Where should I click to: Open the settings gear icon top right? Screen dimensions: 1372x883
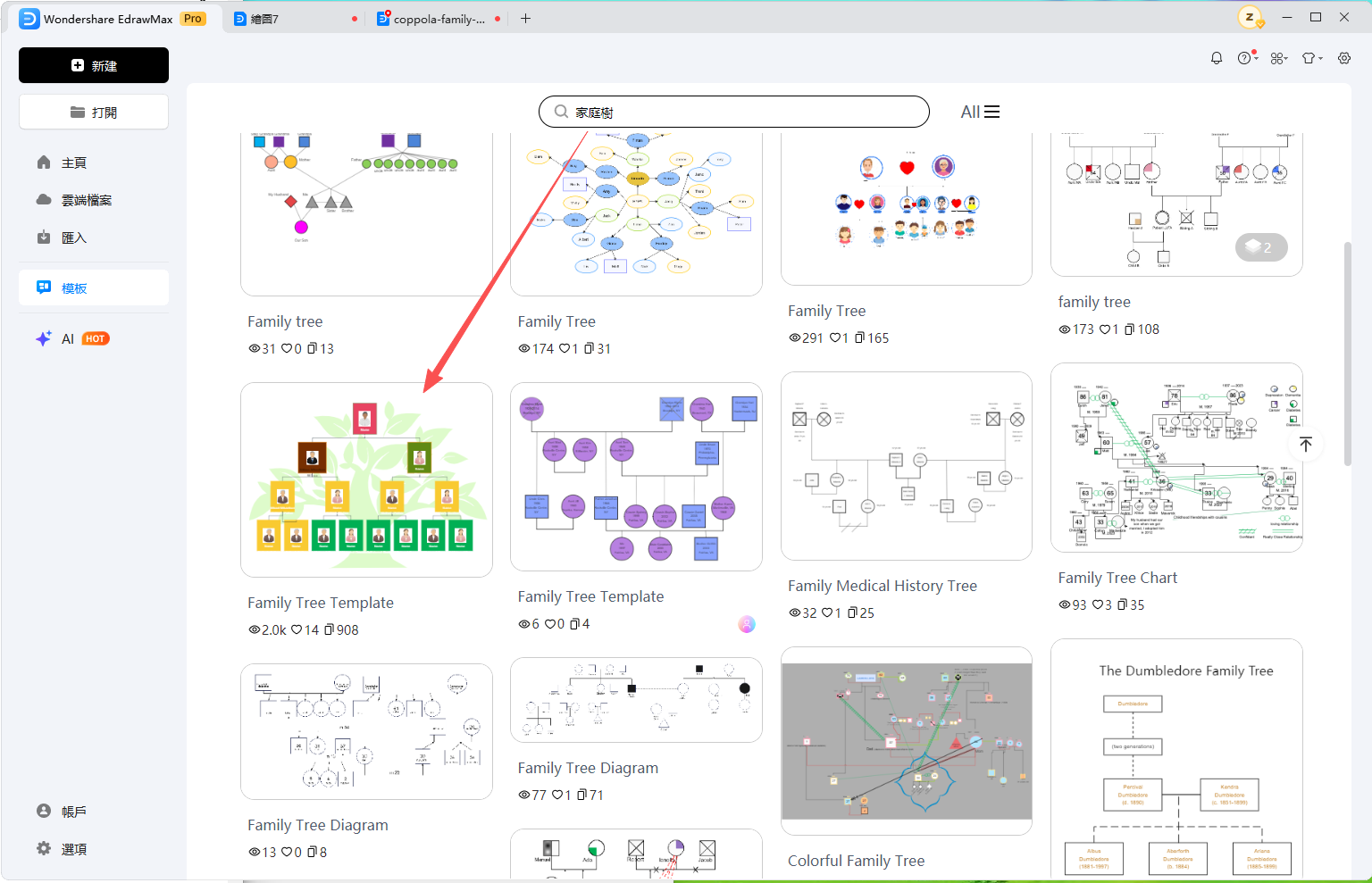click(1344, 58)
